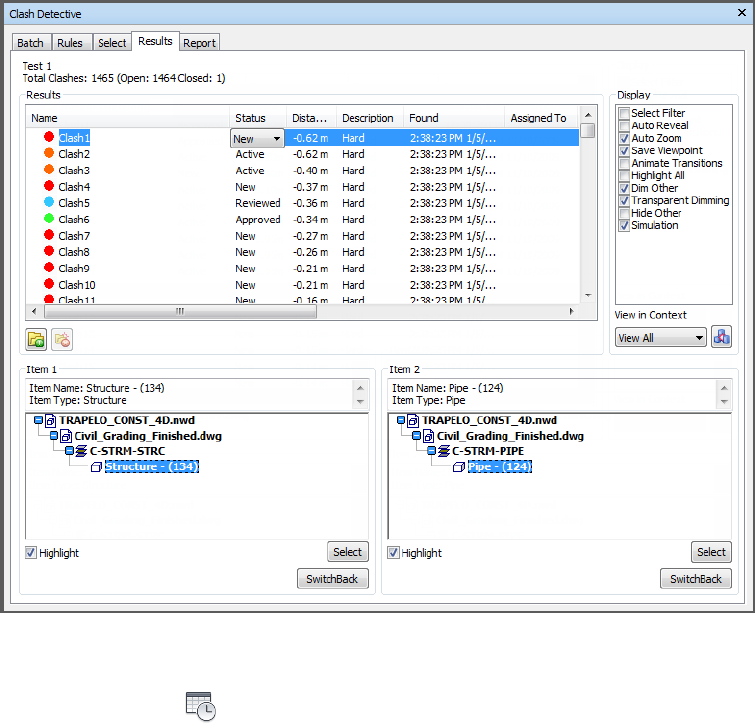Click the layer icon of C-STRM-STRC
This screenshot has height=723, width=755.
81,451
